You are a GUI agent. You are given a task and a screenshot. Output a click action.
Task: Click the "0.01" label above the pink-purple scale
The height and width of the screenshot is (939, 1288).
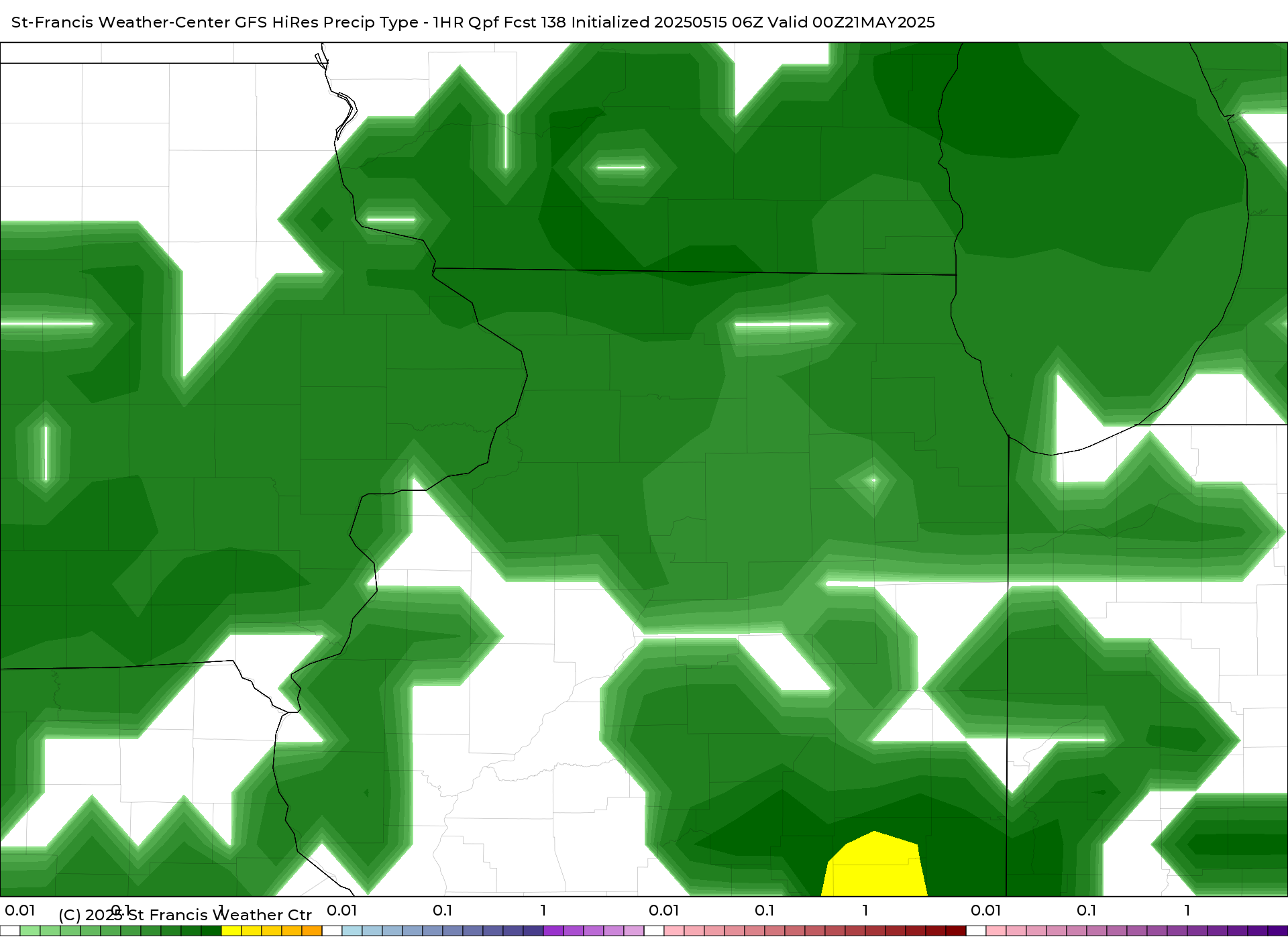(x=986, y=910)
